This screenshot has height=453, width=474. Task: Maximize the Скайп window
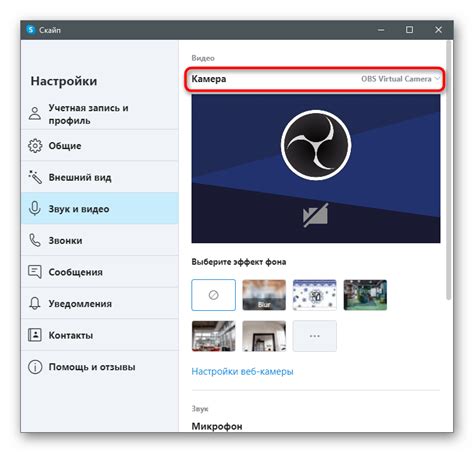(x=409, y=30)
